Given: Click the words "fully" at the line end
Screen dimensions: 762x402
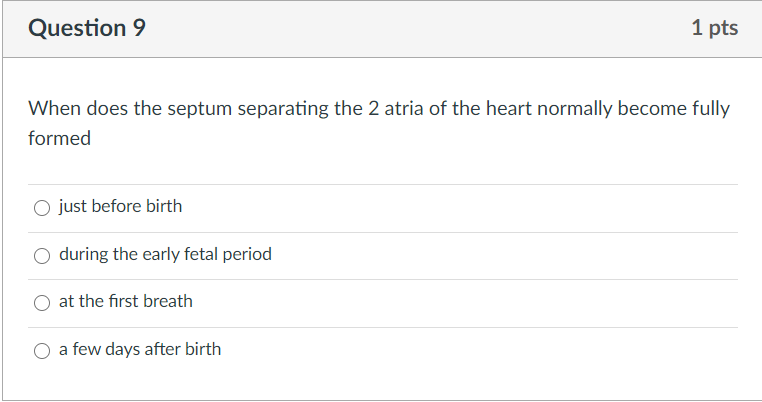Looking at the screenshot, I should (x=711, y=108).
